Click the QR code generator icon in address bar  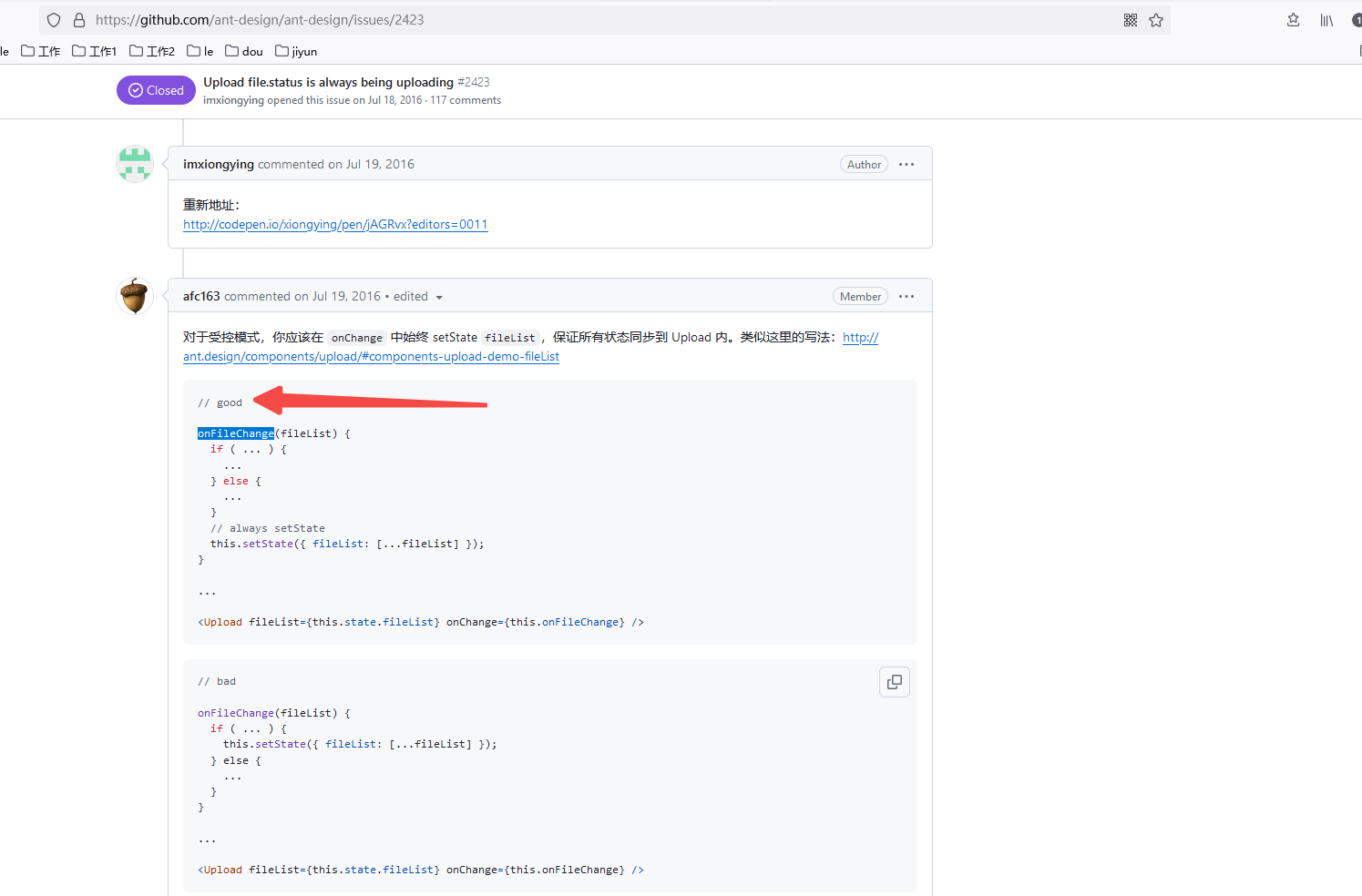[1130, 19]
